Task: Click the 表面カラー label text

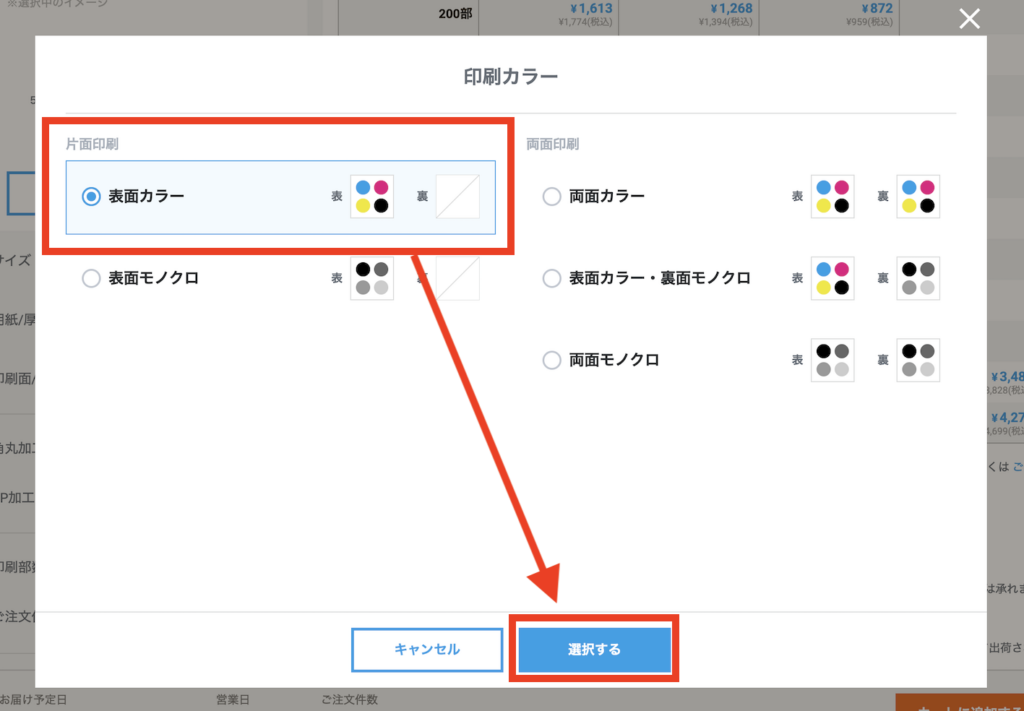Action: [146, 197]
